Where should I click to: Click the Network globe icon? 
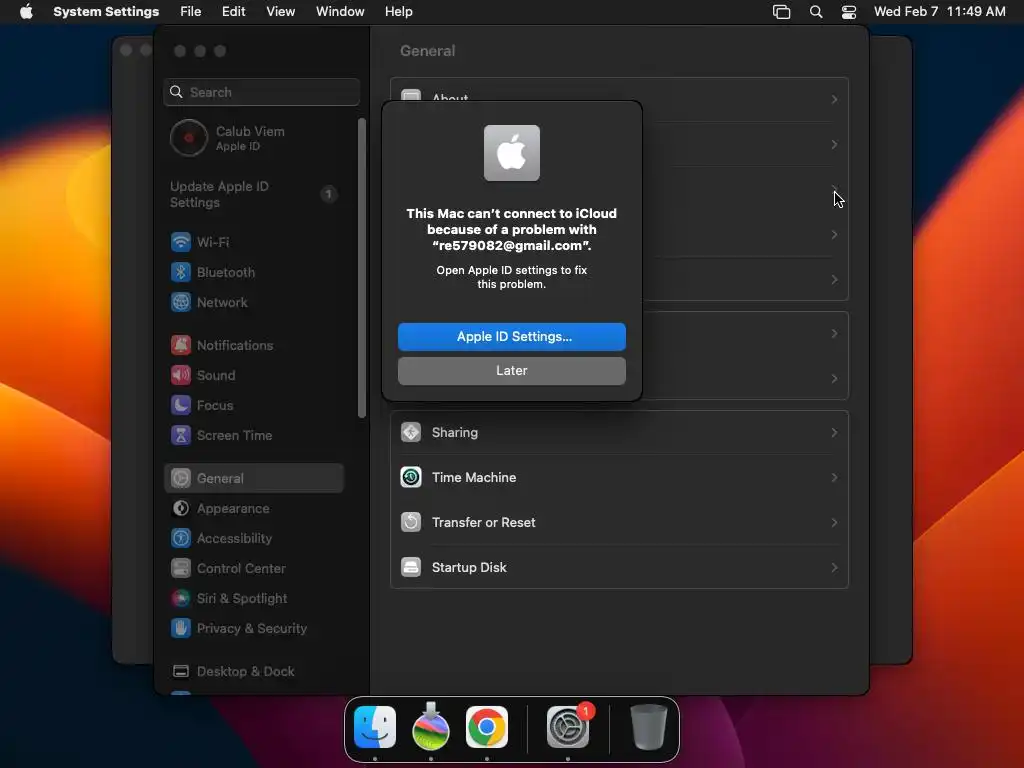[x=181, y=302]
